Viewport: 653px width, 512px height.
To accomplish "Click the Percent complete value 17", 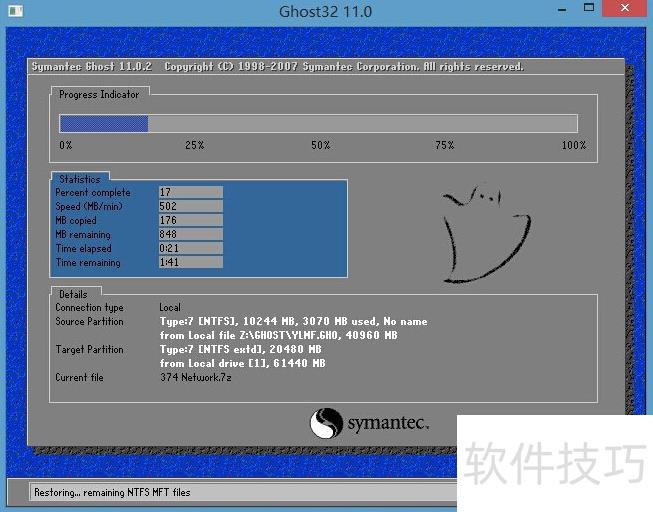I will tap(191, 192).
